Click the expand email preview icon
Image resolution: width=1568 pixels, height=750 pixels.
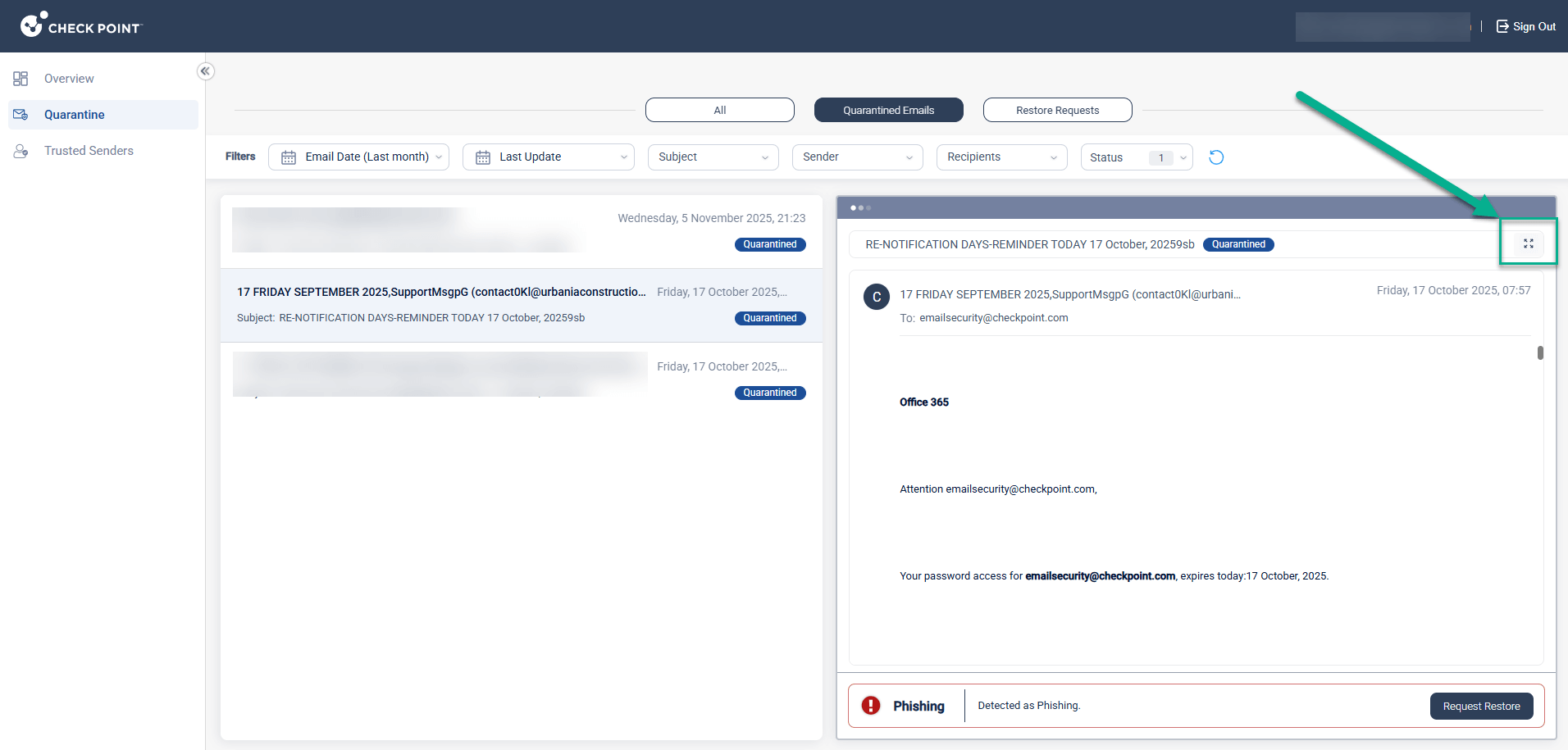(x=1528, y=243)
